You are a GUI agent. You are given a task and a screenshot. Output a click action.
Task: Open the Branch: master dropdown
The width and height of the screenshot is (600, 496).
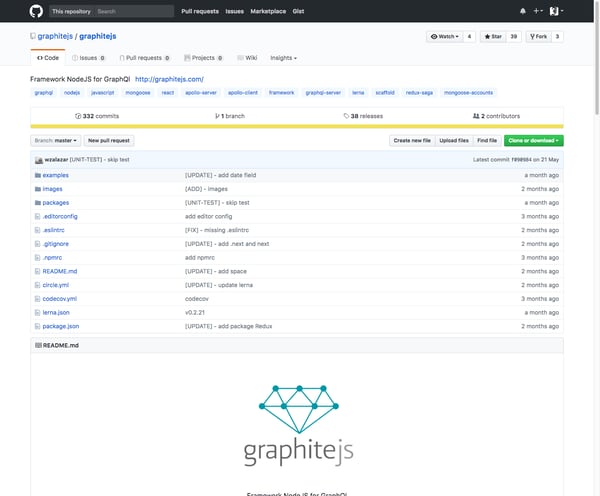coord(55,140)
